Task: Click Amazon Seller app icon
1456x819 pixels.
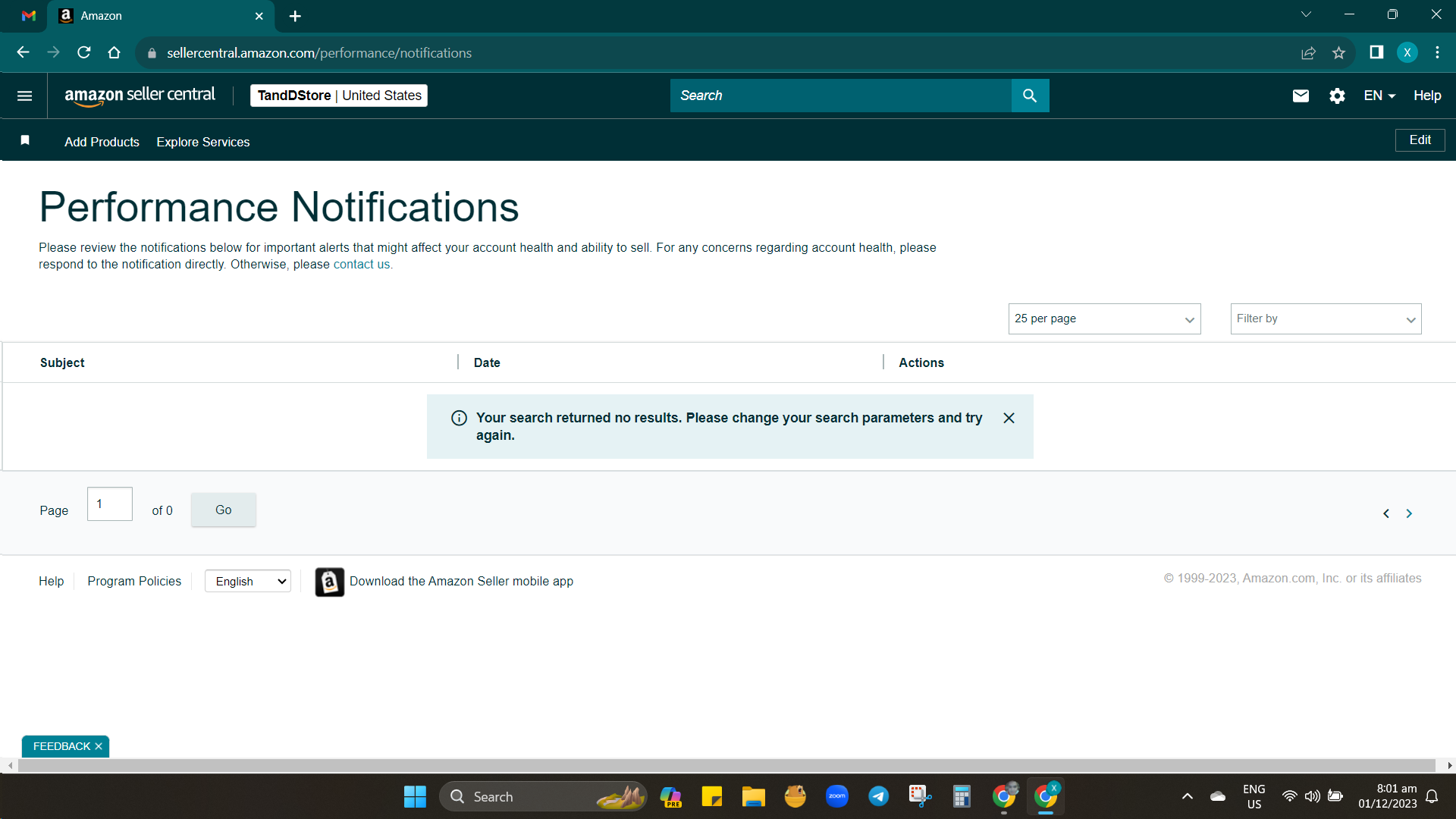Action: click(x=330, y=582)
